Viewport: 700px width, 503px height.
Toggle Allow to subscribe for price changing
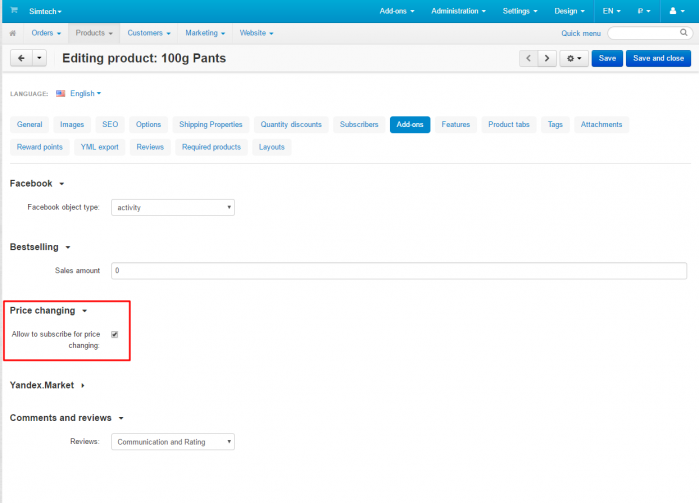(x=115, y=334)
